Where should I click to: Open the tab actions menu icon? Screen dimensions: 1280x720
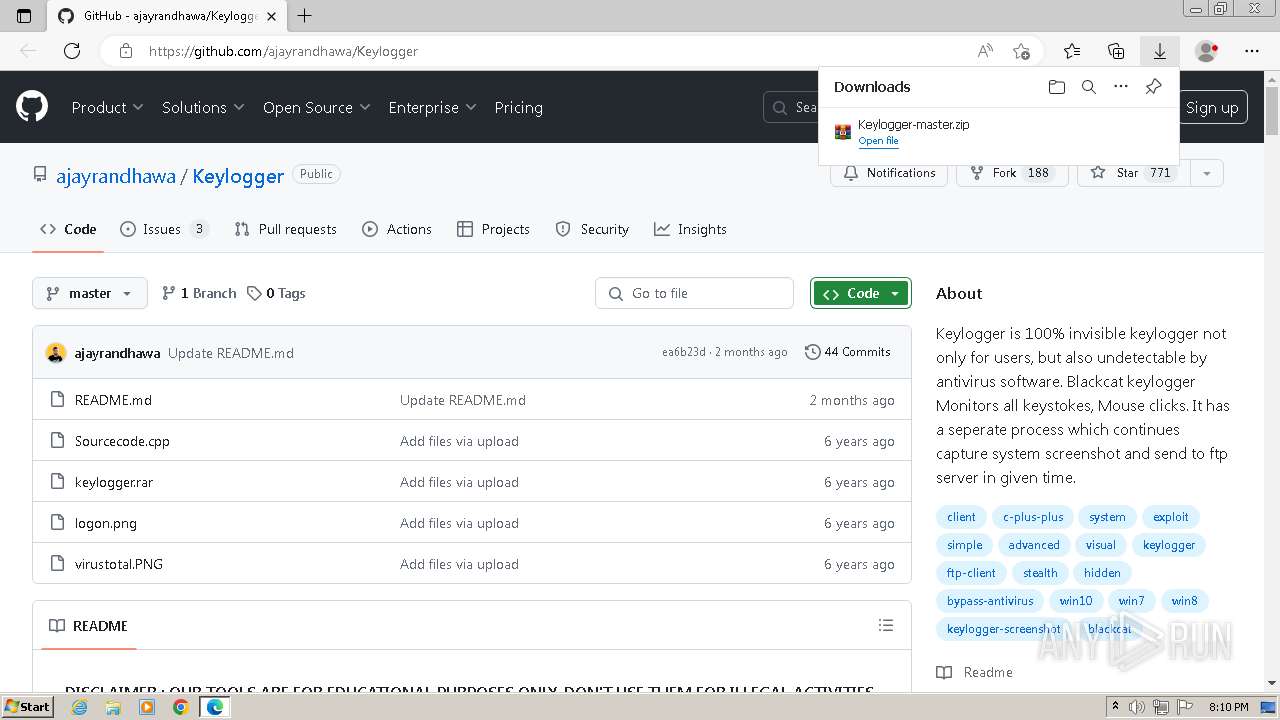(x=24, y=16)
